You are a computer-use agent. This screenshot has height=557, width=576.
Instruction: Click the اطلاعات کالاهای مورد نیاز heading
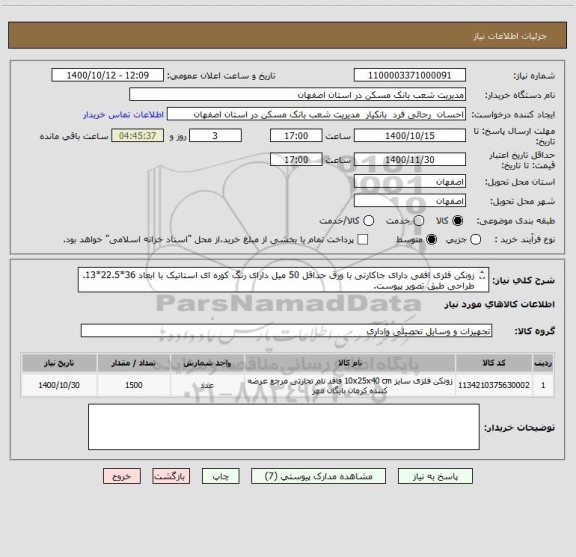coord(500,304)
